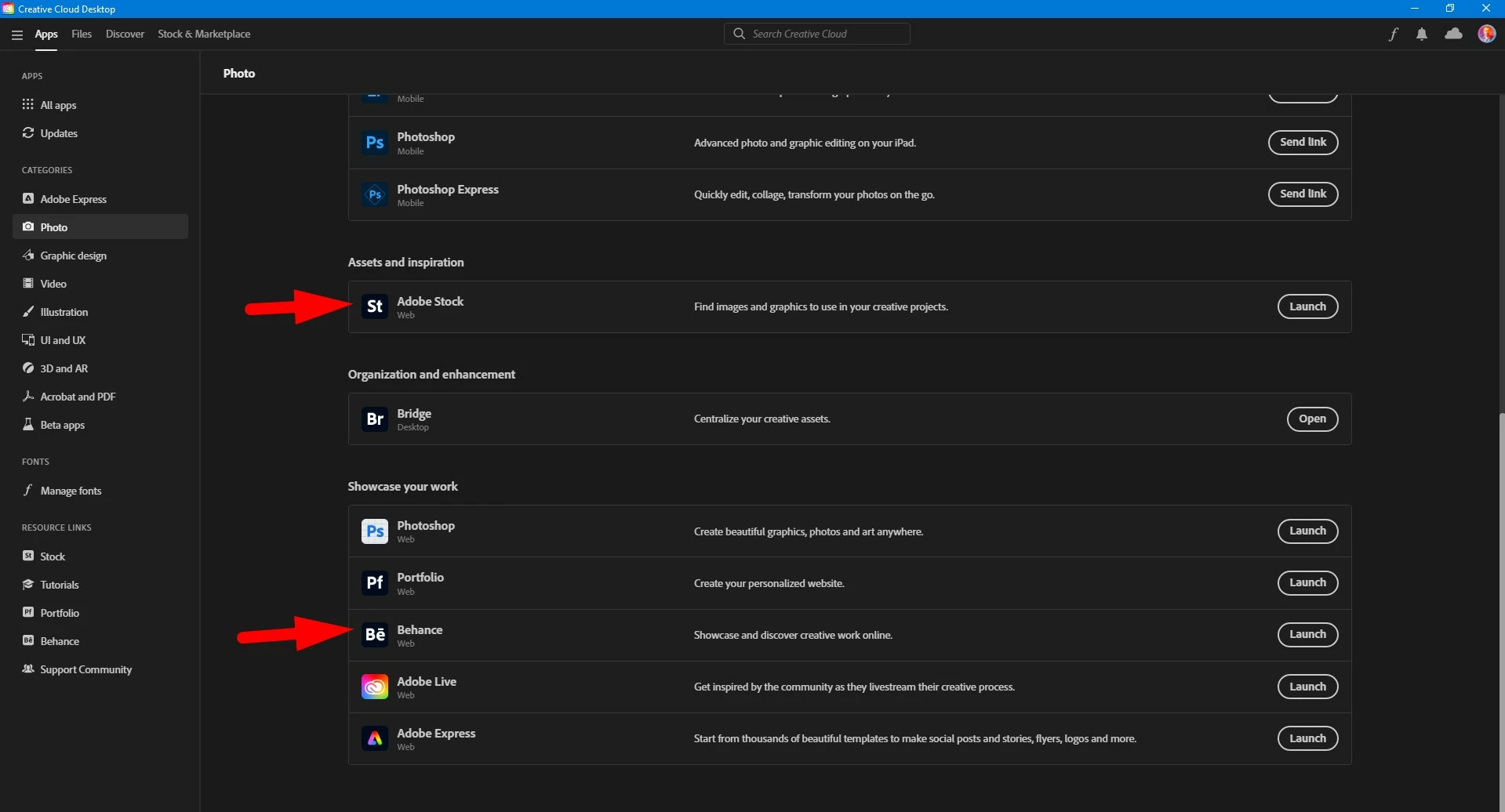Click the Illustration brush icon in sidebar
Viewport: 1505px width, 812px height.
point(28,311)
